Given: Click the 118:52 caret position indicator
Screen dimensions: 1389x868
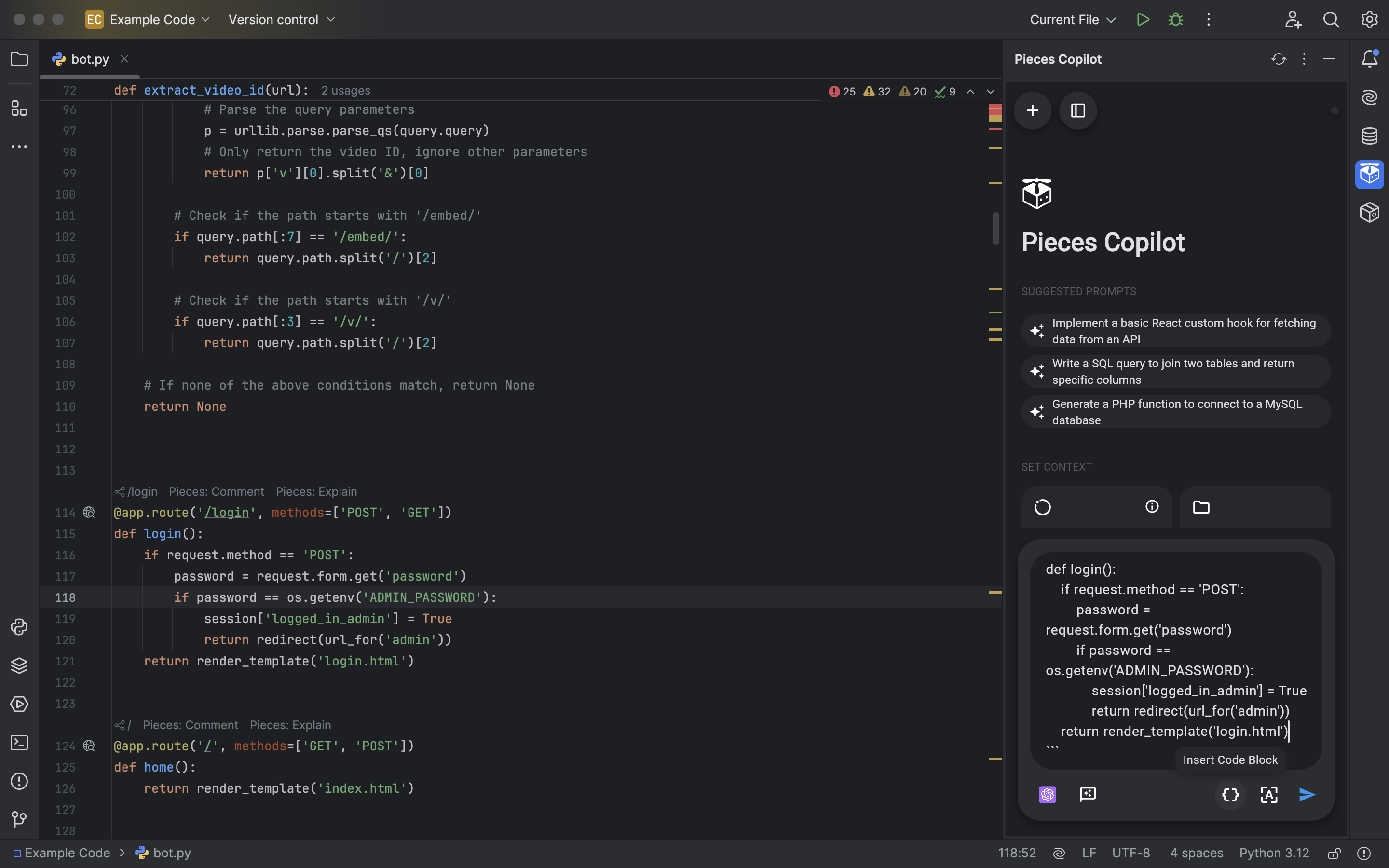Looking at the screenshot, I should (x=1017, y=853).
